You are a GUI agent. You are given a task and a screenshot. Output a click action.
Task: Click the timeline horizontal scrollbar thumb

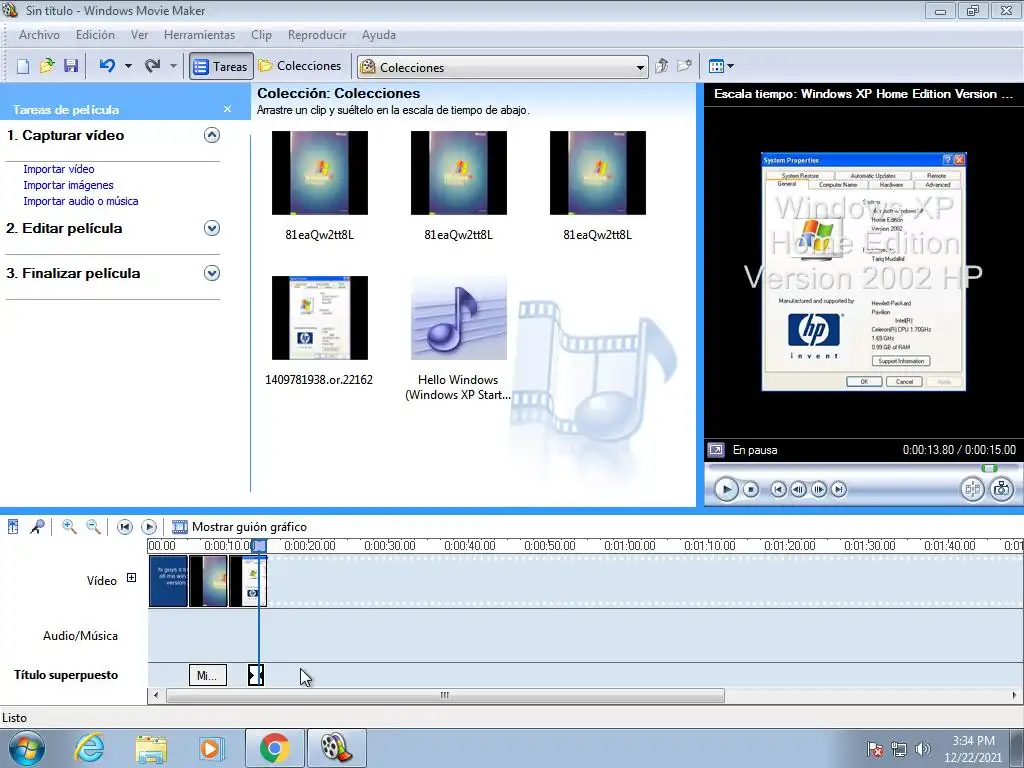445,696
